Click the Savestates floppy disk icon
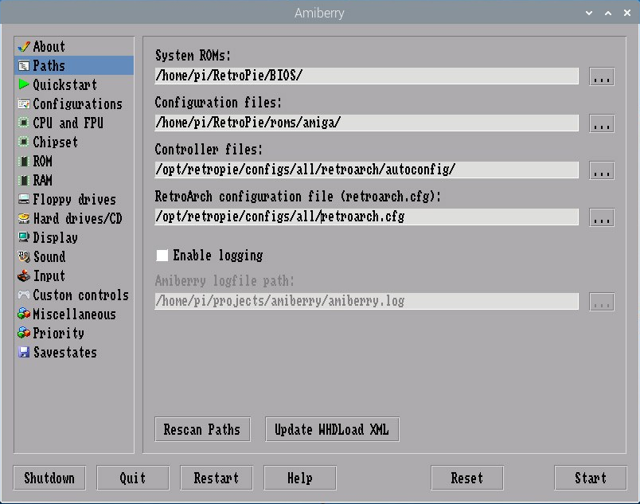Image resolution: width=640 pixels, height=504 pixels. (24, 352)
